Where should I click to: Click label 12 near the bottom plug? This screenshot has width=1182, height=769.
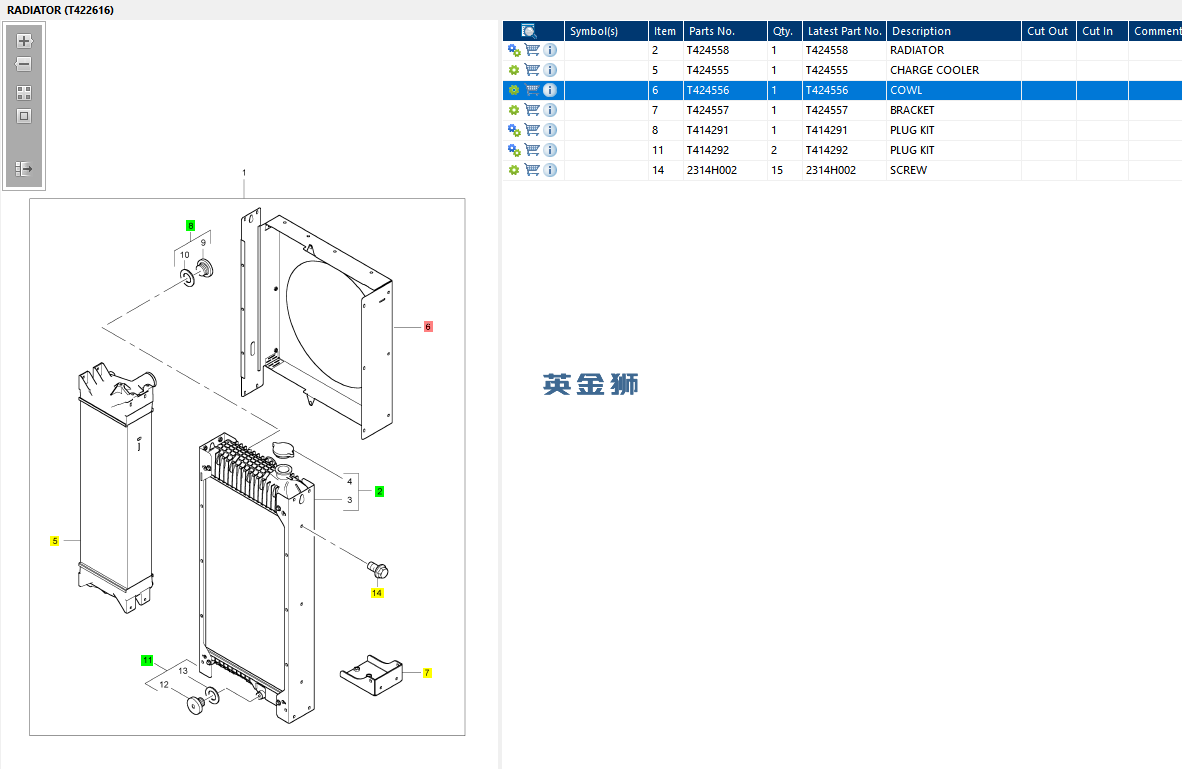164,685
